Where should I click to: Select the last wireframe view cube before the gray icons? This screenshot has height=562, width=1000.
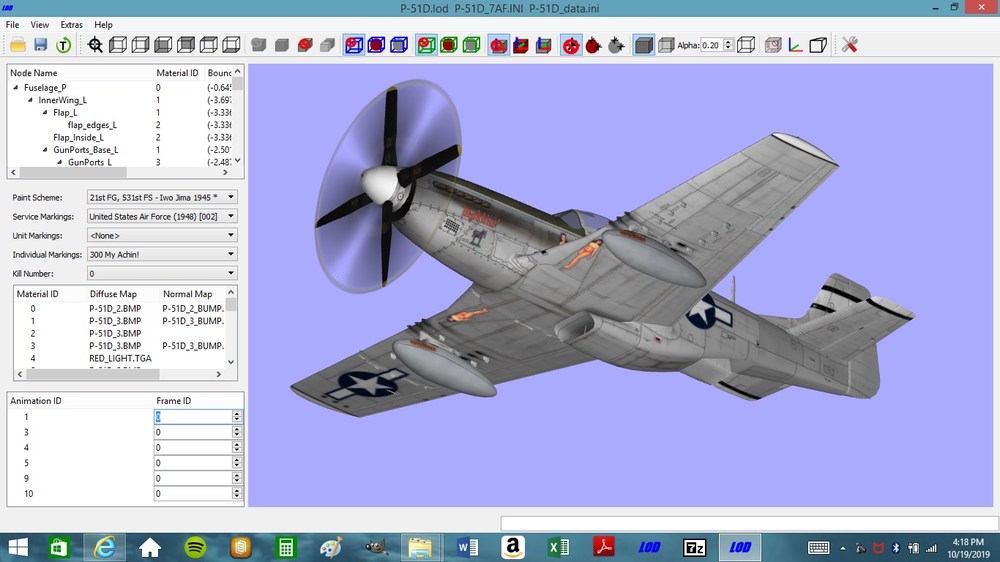[x=231, y=45]
